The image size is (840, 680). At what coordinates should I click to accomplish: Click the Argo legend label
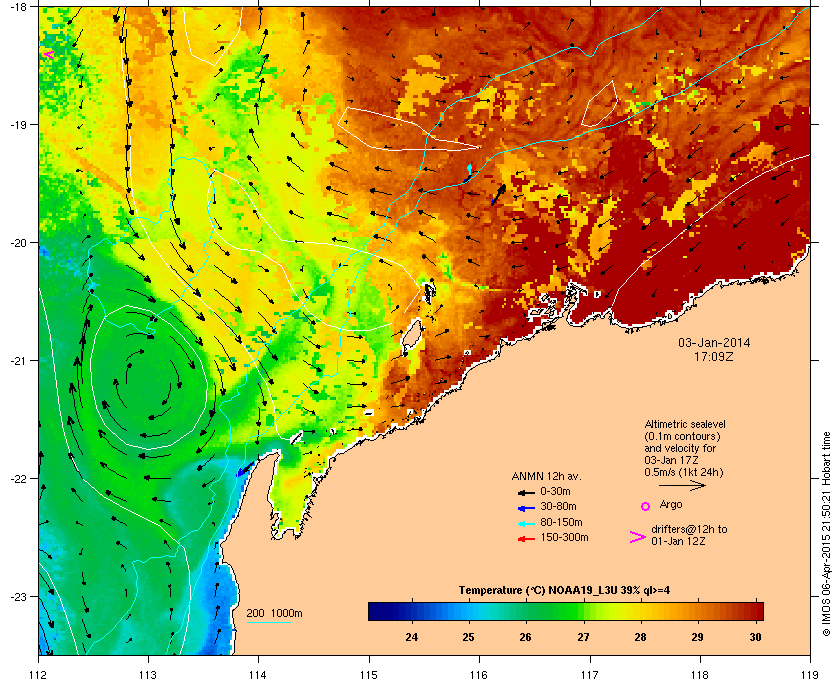coord(671,505)
